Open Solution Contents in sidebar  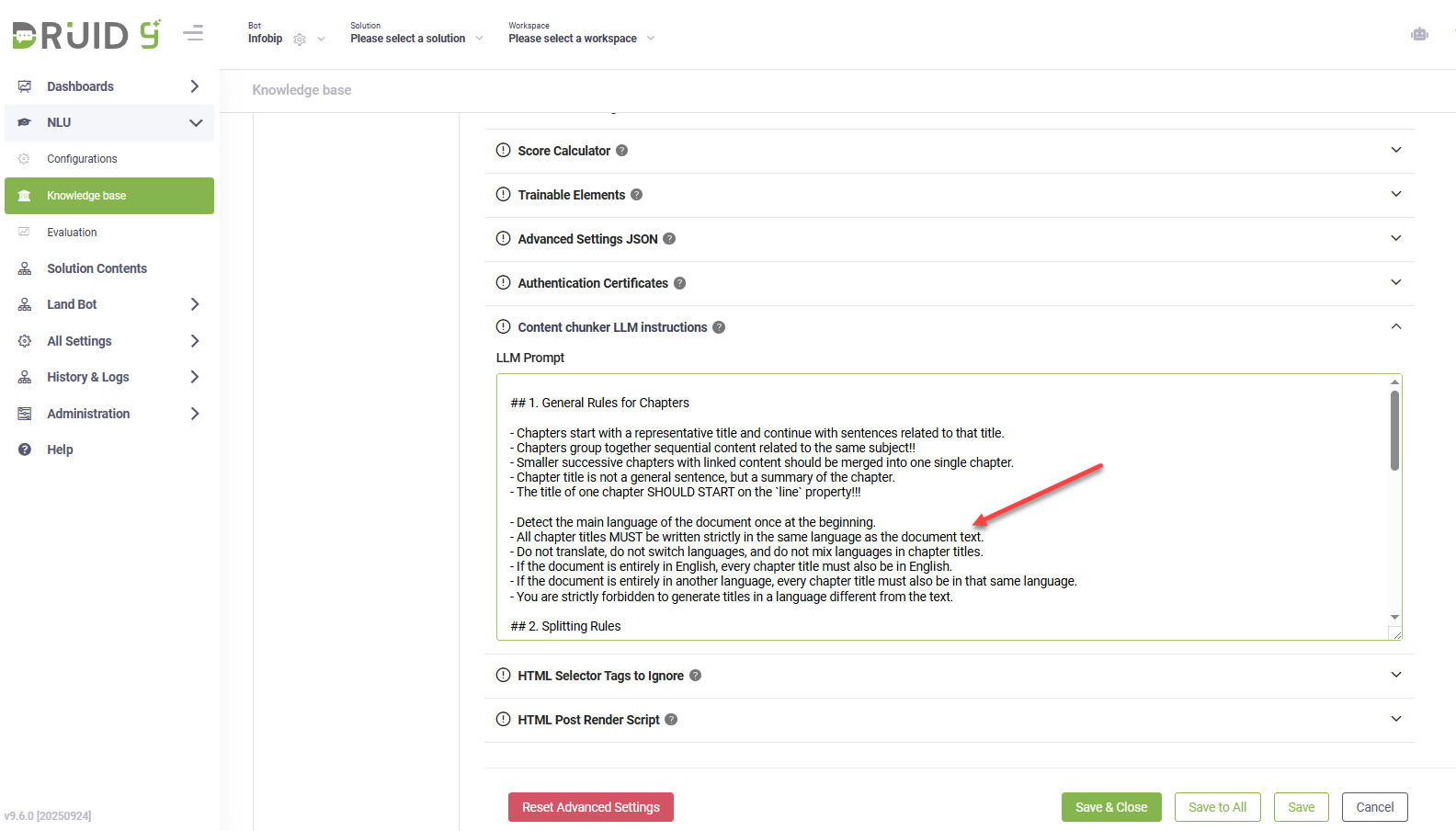coord(97,268)
